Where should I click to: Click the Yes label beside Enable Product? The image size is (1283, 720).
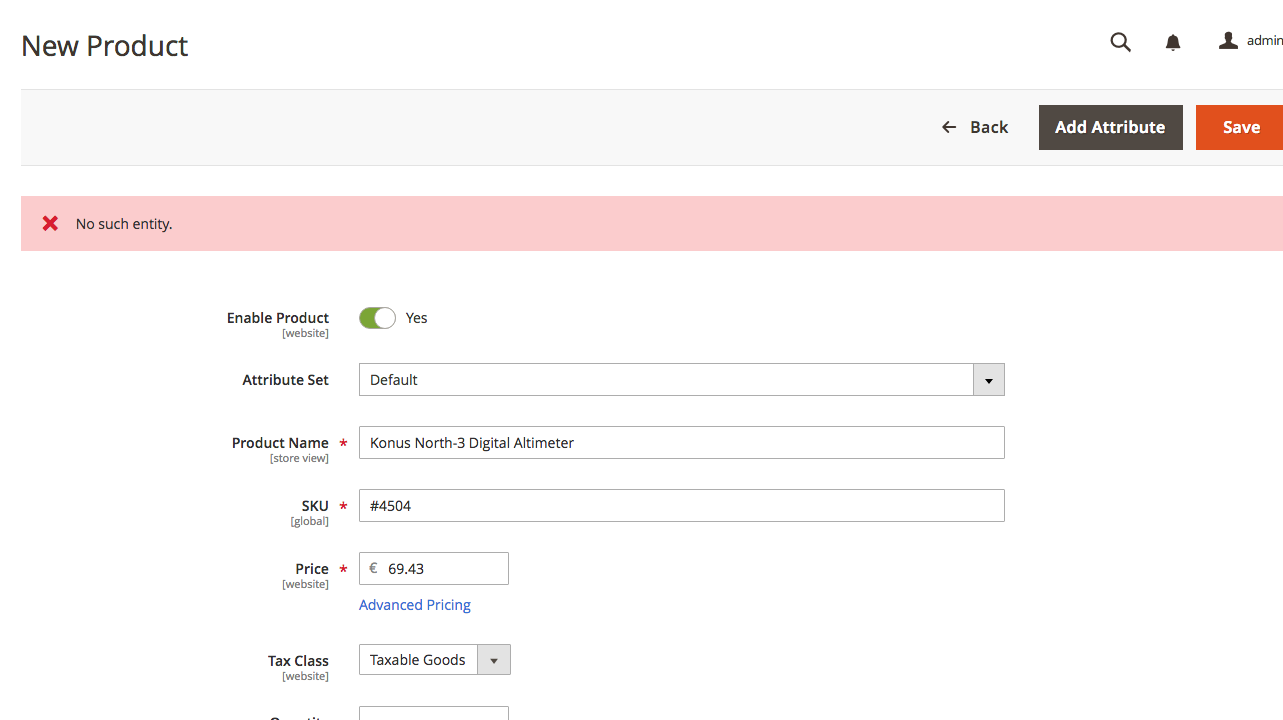tap(416, 317)
